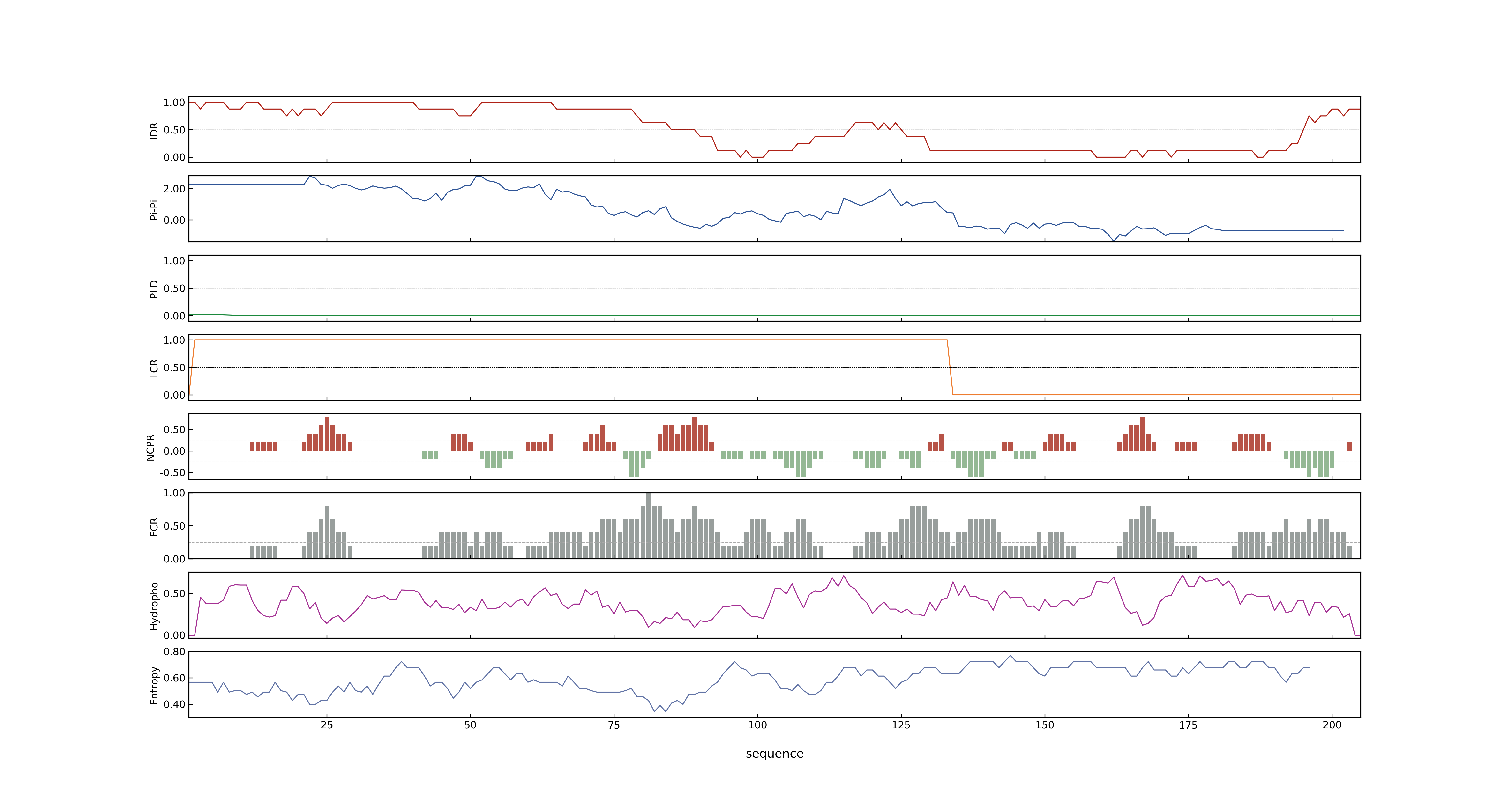The width and height of the screenshot is (1512, 806).
Task: Click the 1.00 tick on the IDR axis
Action: [x=174, y=103]
